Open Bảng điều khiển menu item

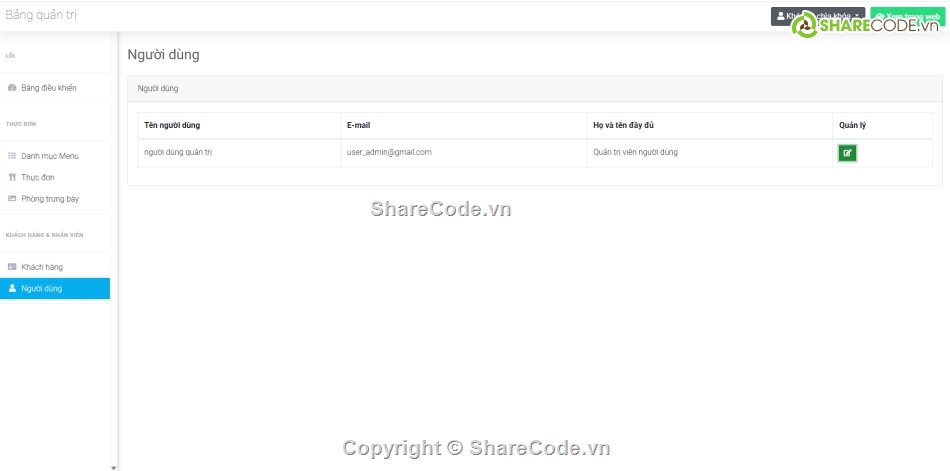pos(48,88)
